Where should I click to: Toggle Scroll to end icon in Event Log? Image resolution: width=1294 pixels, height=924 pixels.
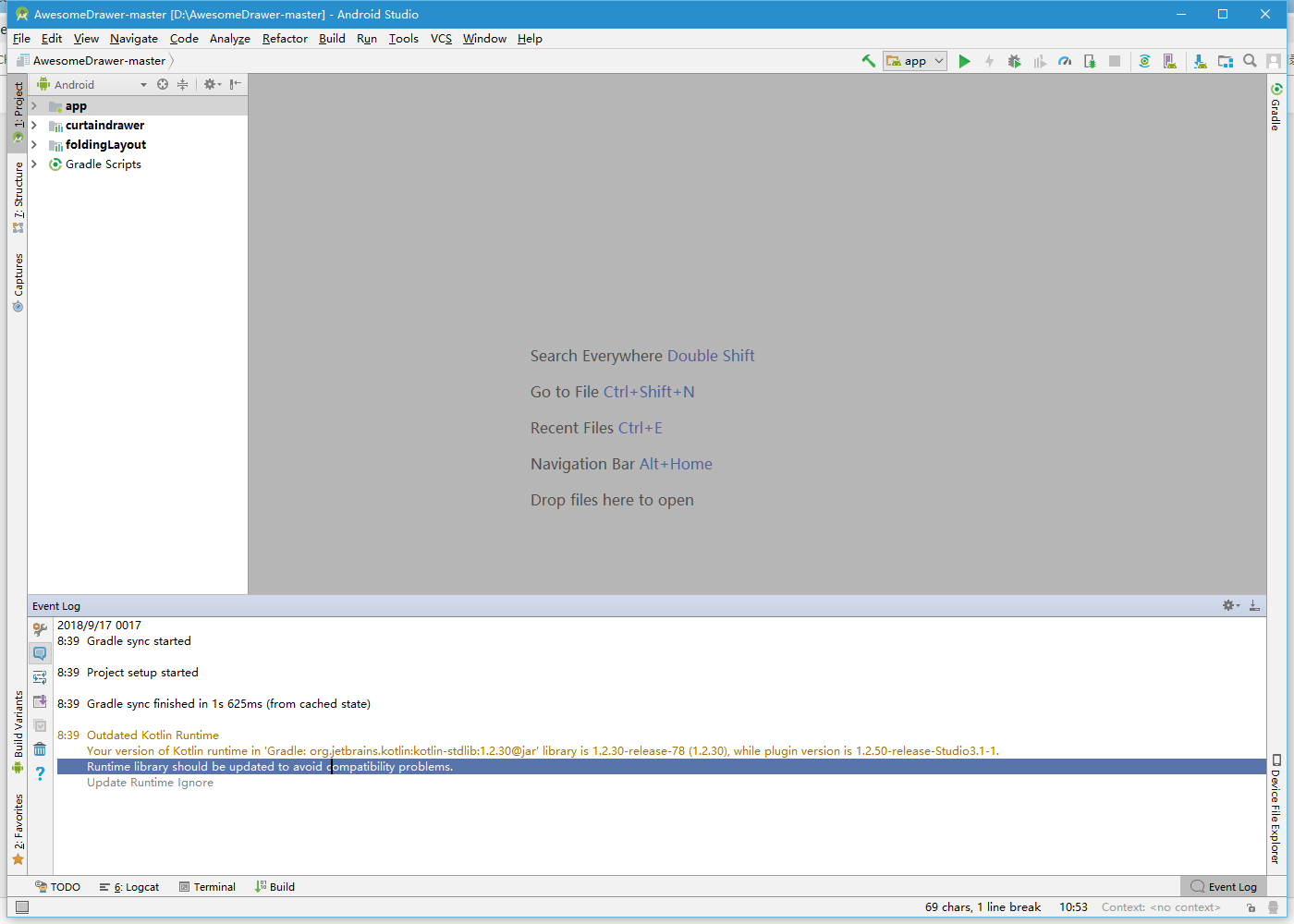click(40, 701)
